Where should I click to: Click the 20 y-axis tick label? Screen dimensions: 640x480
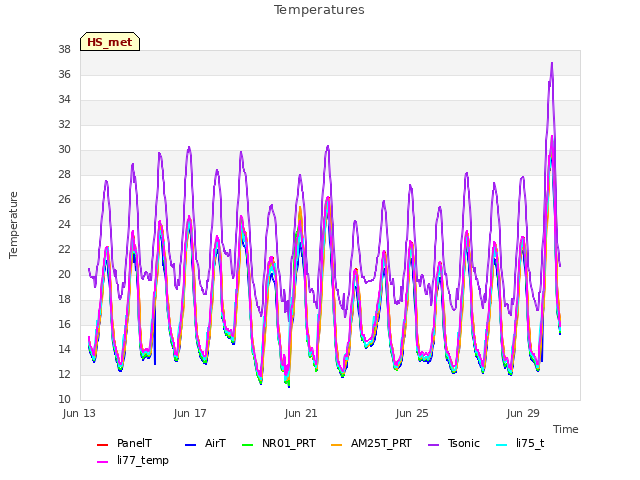[64, 275]
